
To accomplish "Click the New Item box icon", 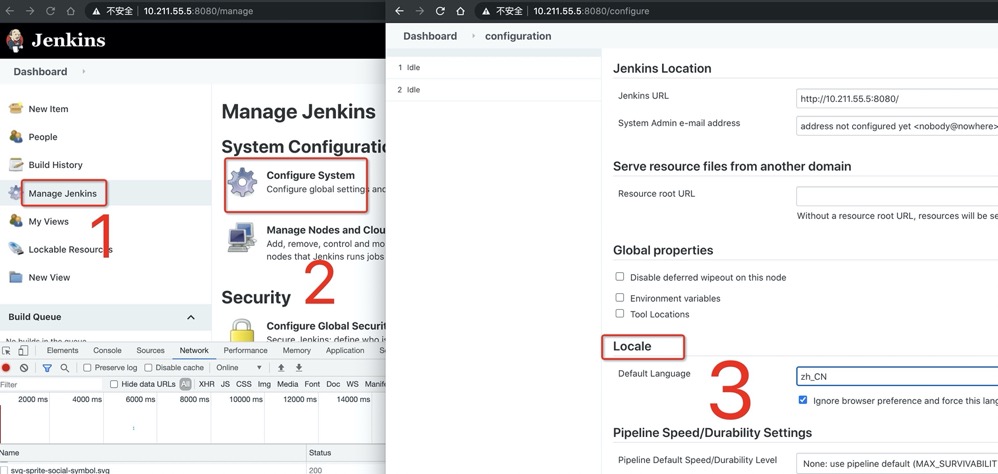I will click(15, 109).
